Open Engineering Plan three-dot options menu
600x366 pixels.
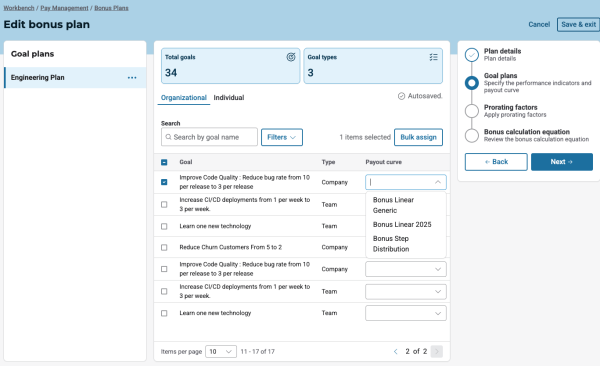coord(132,78)
